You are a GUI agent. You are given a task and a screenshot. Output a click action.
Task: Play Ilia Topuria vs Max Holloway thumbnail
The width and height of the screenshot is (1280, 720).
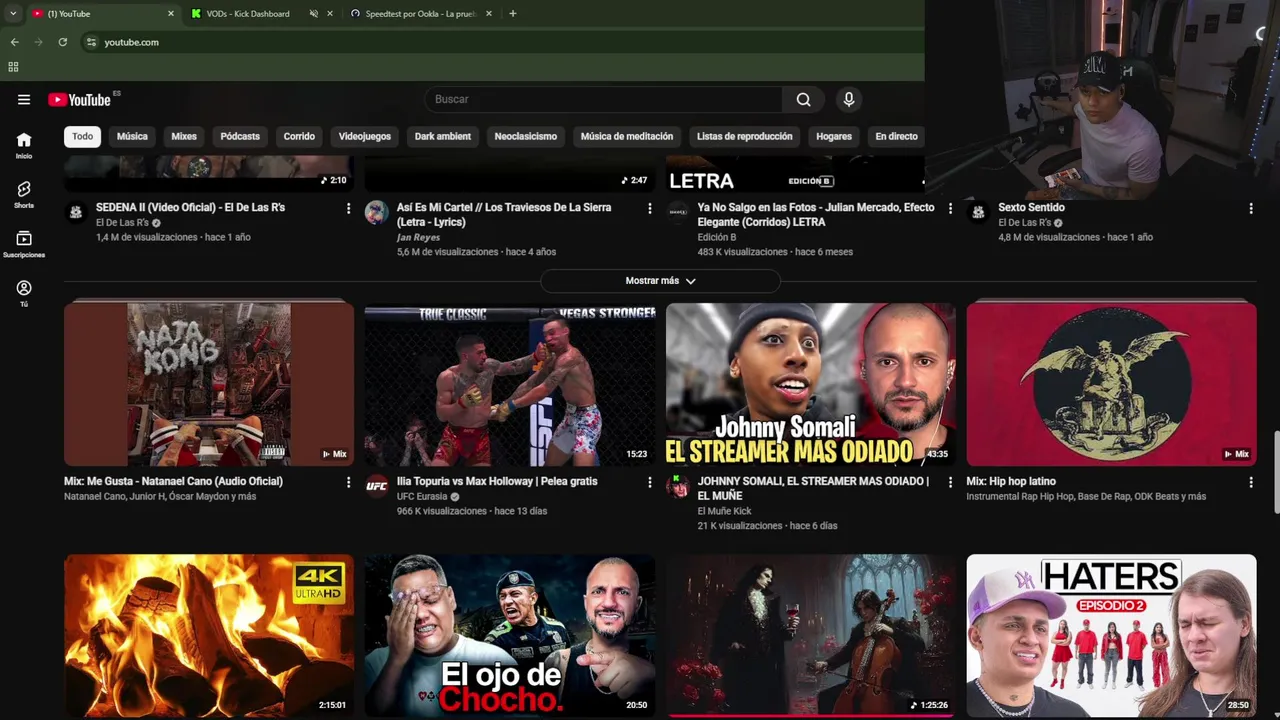[510, 385]
